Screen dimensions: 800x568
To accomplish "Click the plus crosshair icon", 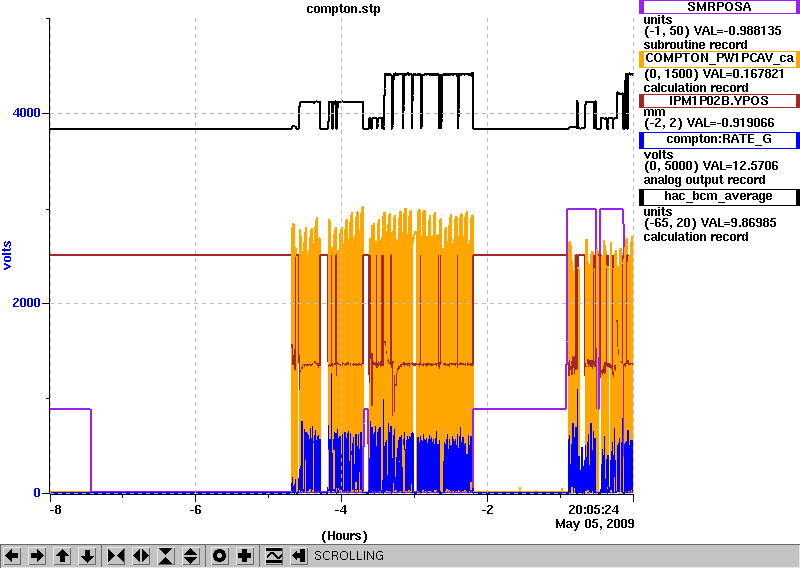I will tap(245, 555).
